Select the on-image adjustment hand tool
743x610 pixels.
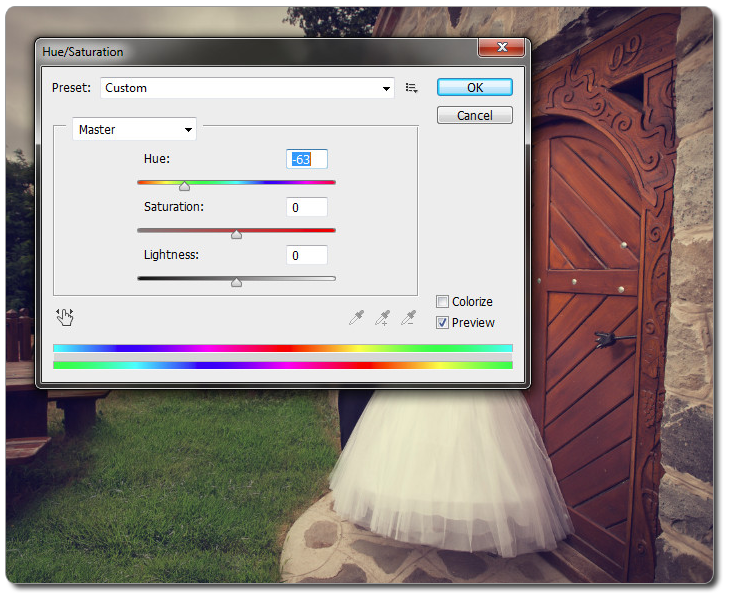point(65,318)
